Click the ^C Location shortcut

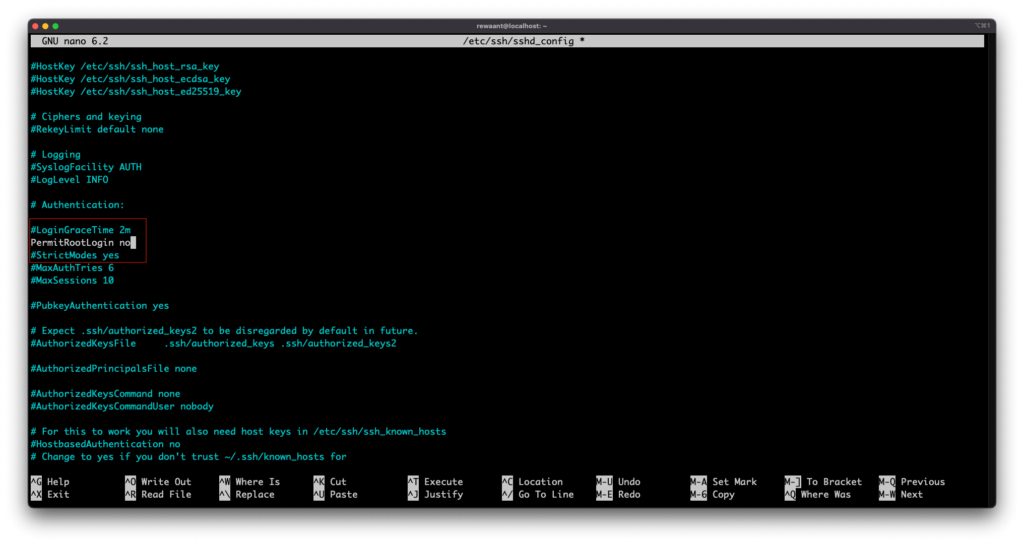coord(532,482)
